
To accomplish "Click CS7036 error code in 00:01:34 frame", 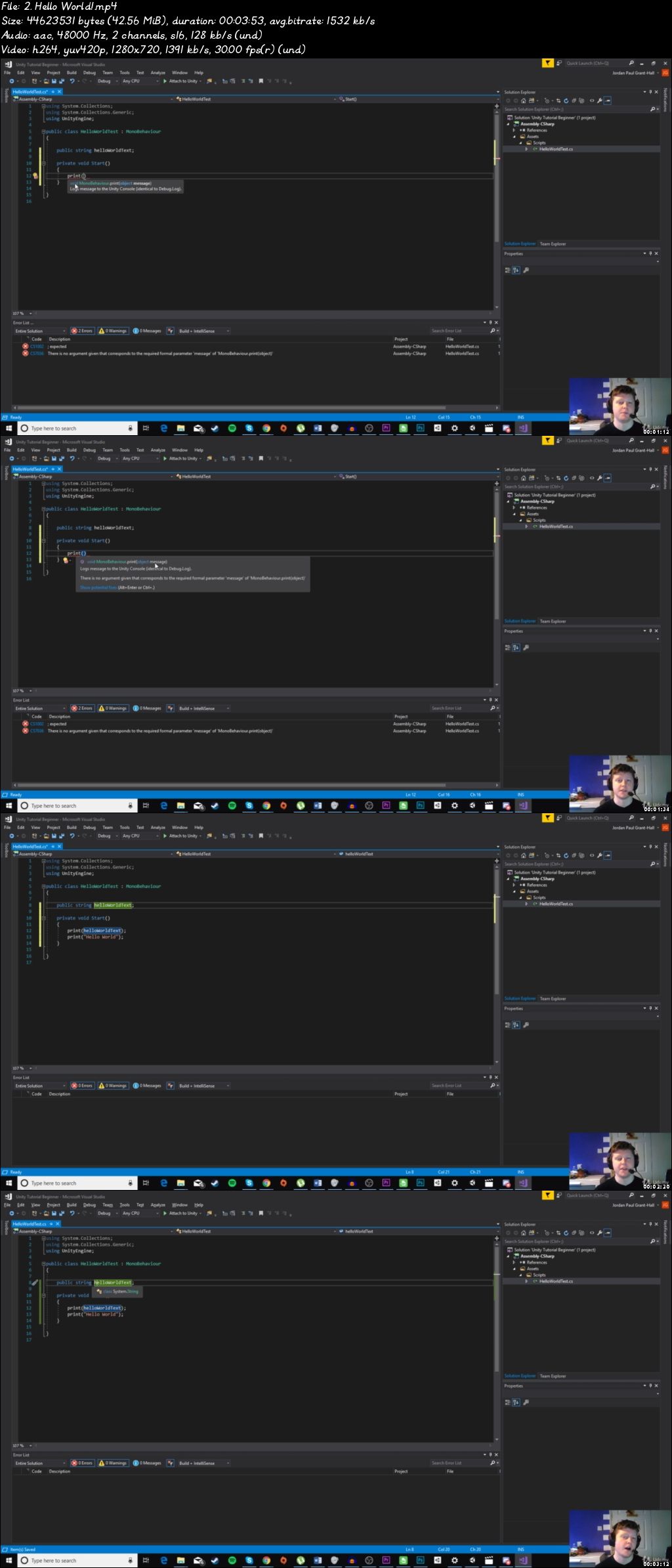I will click(37, 731).
